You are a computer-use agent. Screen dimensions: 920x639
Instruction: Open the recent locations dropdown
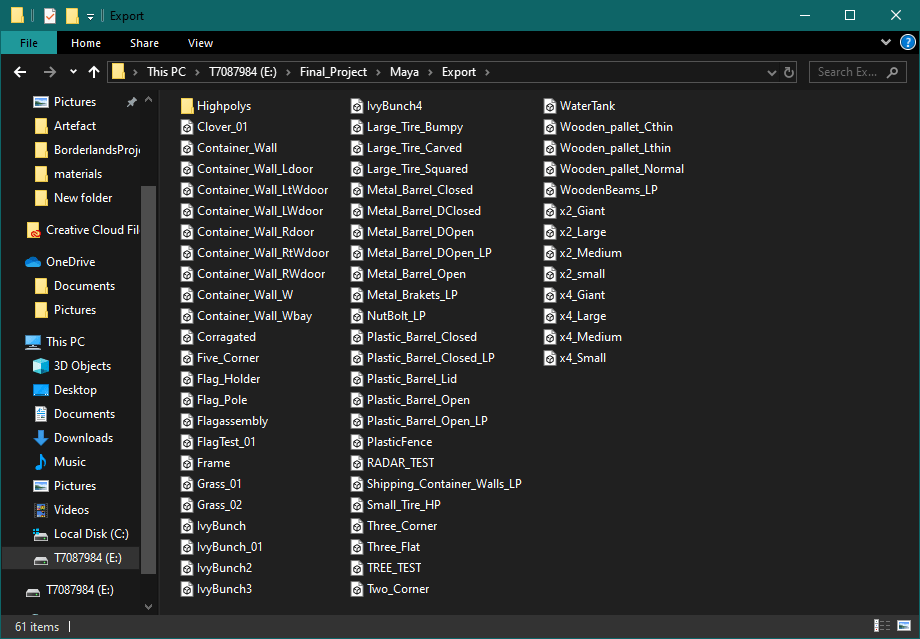(x=73, y=72)
